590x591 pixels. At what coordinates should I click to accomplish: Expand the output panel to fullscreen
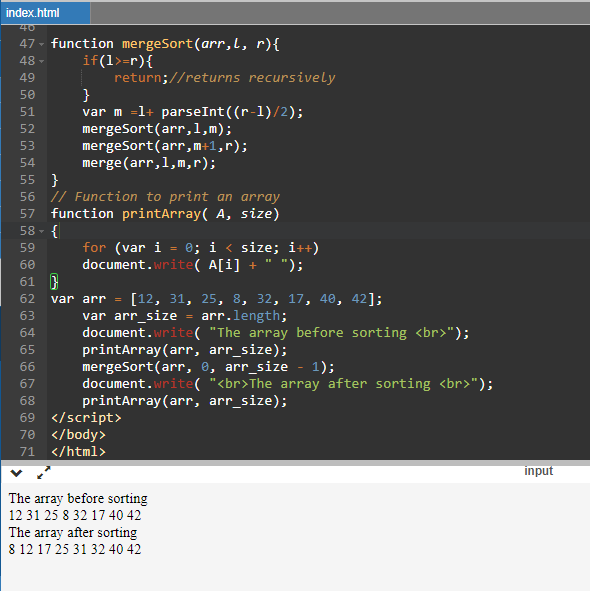[44, 472]
